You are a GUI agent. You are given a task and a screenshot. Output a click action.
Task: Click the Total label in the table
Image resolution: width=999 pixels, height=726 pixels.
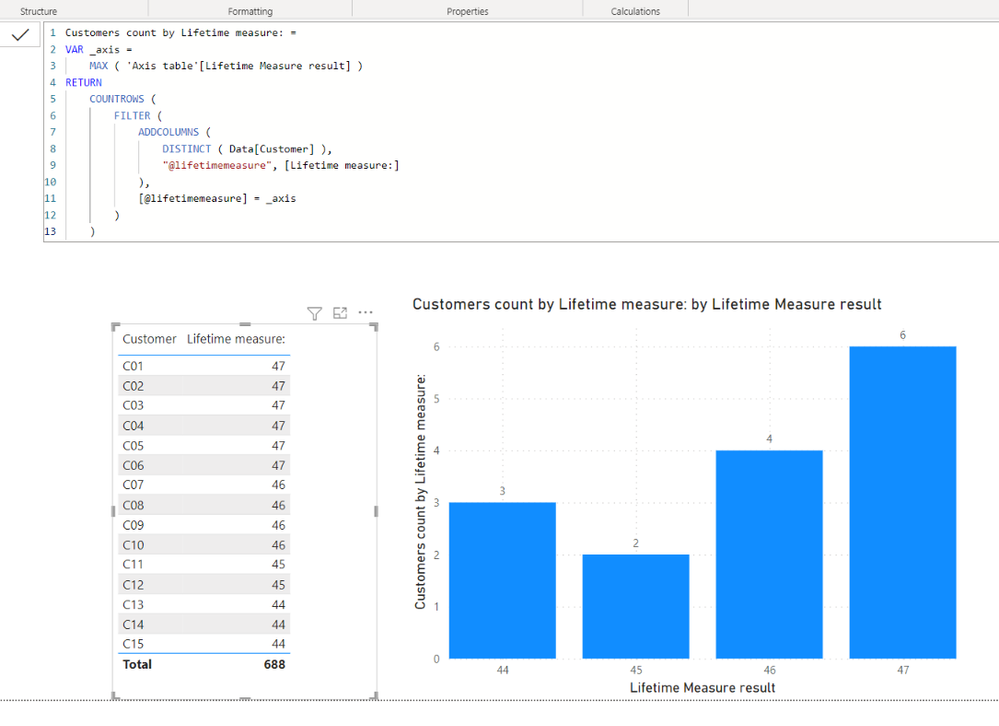tap(137, 664)
